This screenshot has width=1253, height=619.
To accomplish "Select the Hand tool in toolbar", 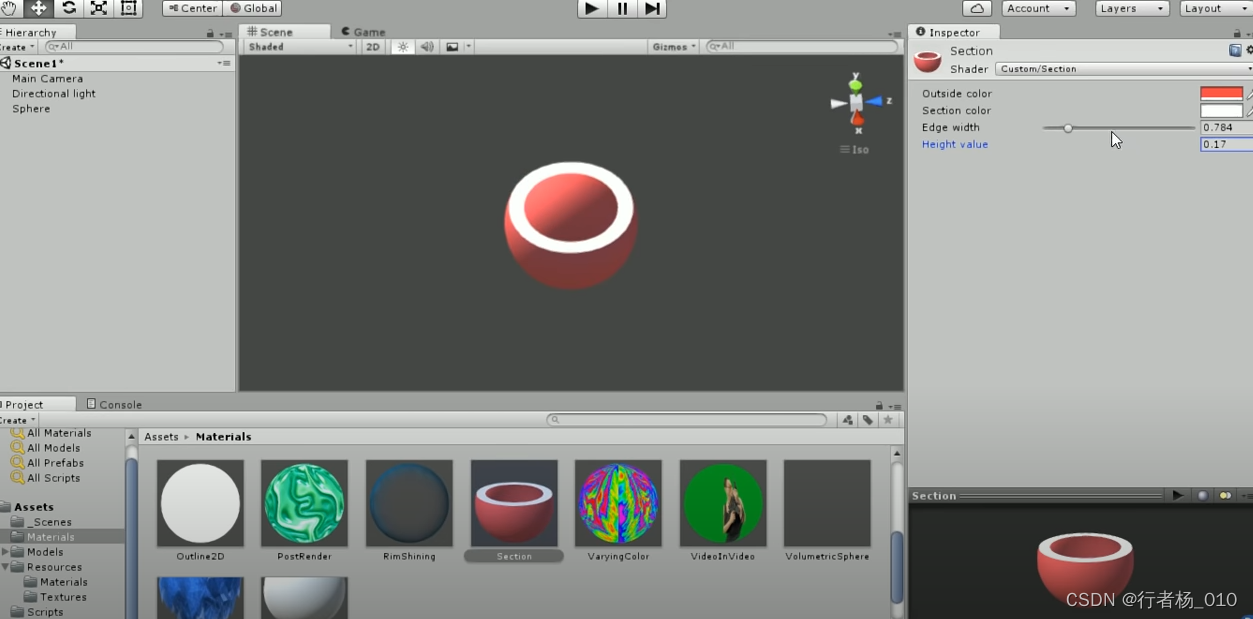I will click(9, 8).
